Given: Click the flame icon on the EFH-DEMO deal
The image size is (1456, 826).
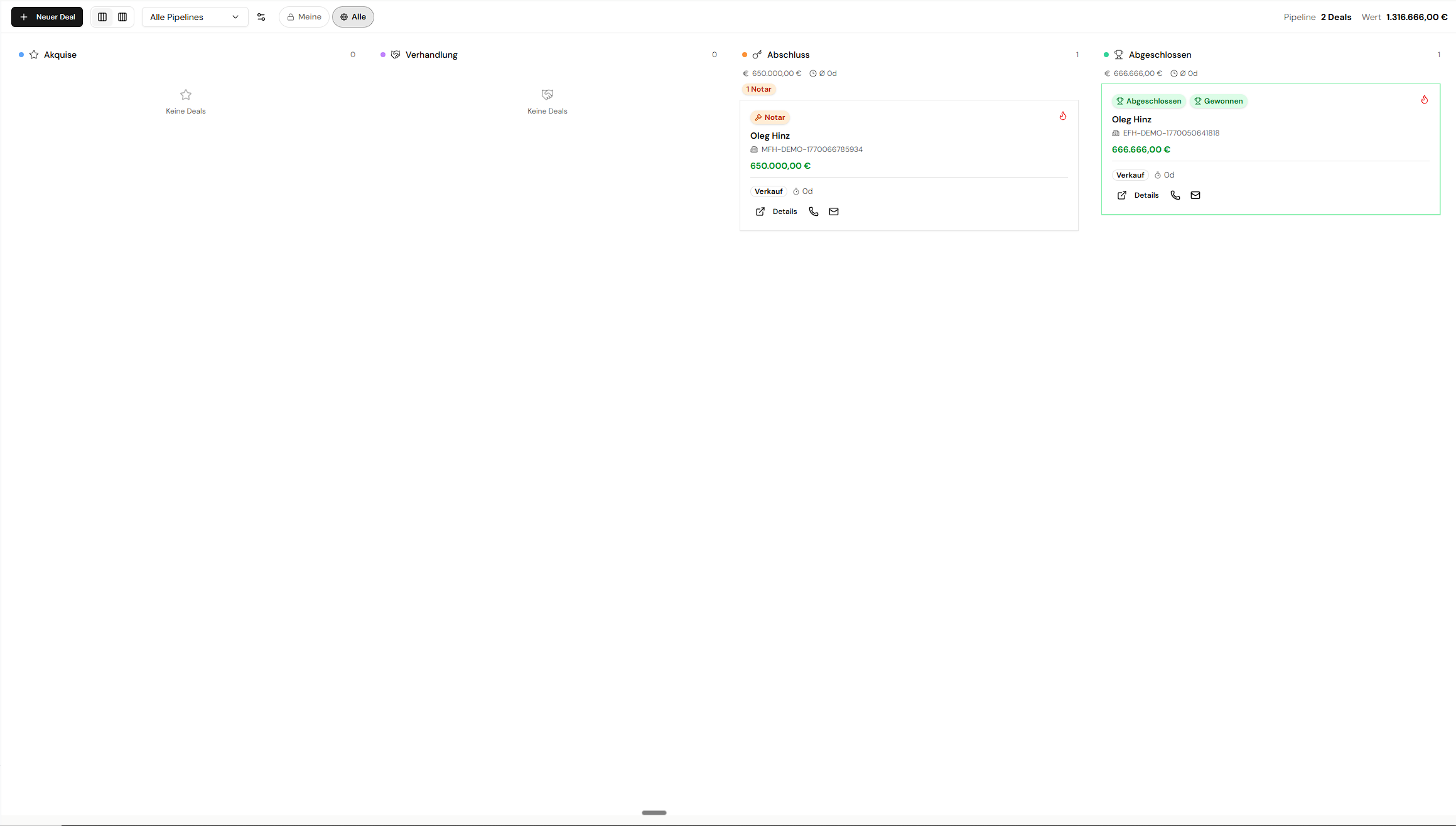Looking at the screenshot, I should click(1425, 100).
